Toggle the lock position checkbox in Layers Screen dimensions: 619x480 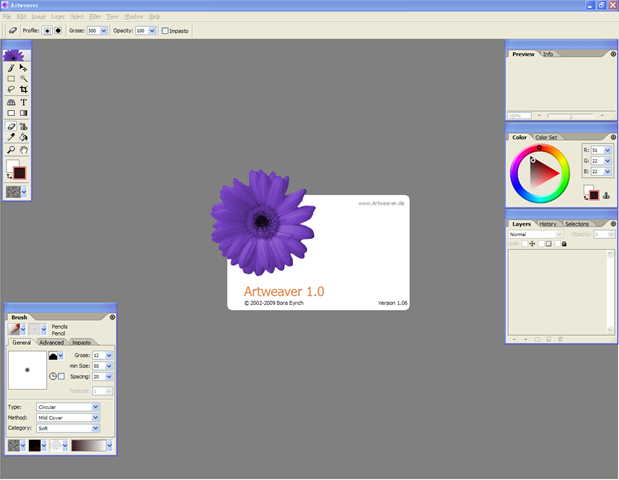pos(525,244)
